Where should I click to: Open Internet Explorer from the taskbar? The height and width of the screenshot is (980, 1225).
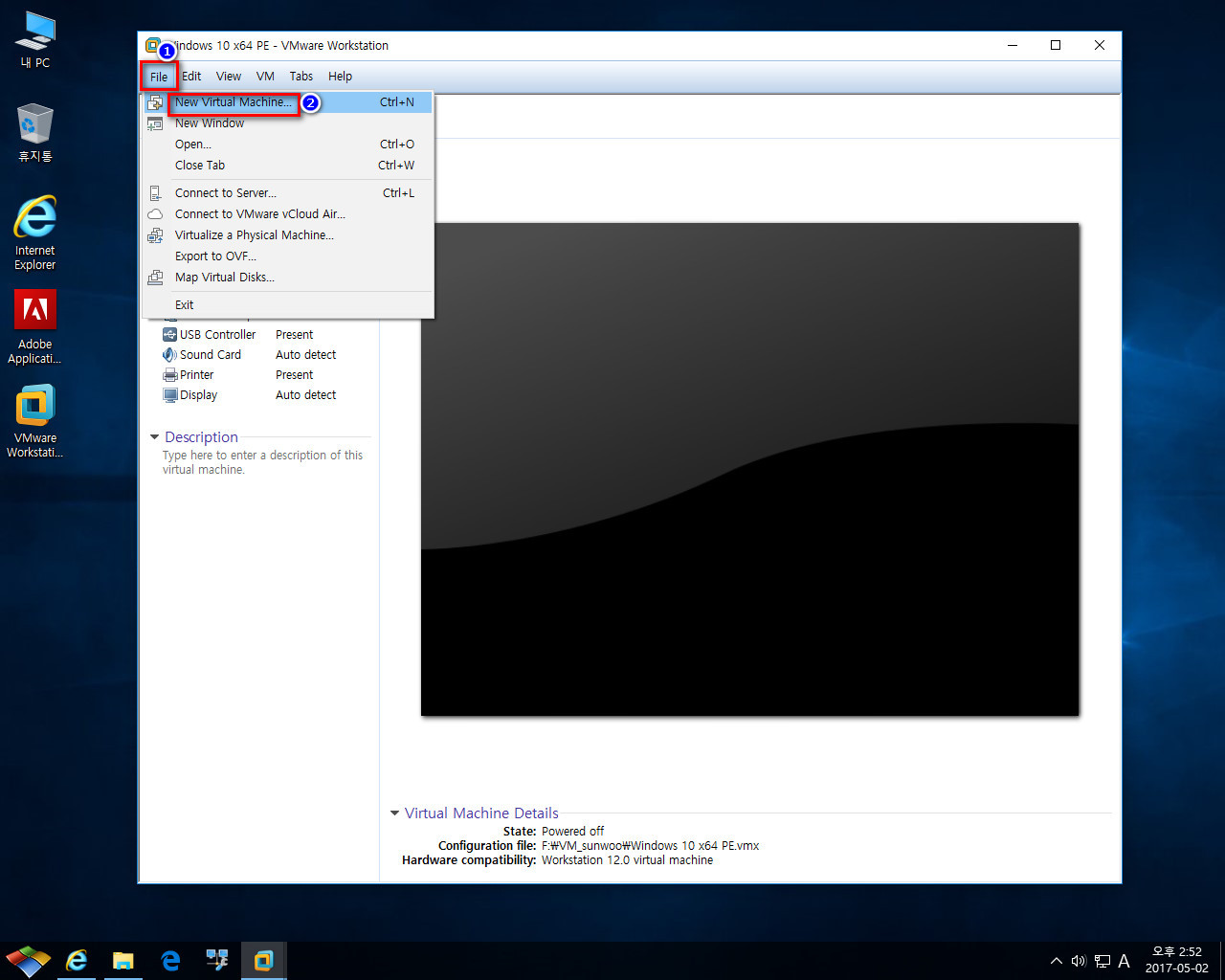pos(77,961)
